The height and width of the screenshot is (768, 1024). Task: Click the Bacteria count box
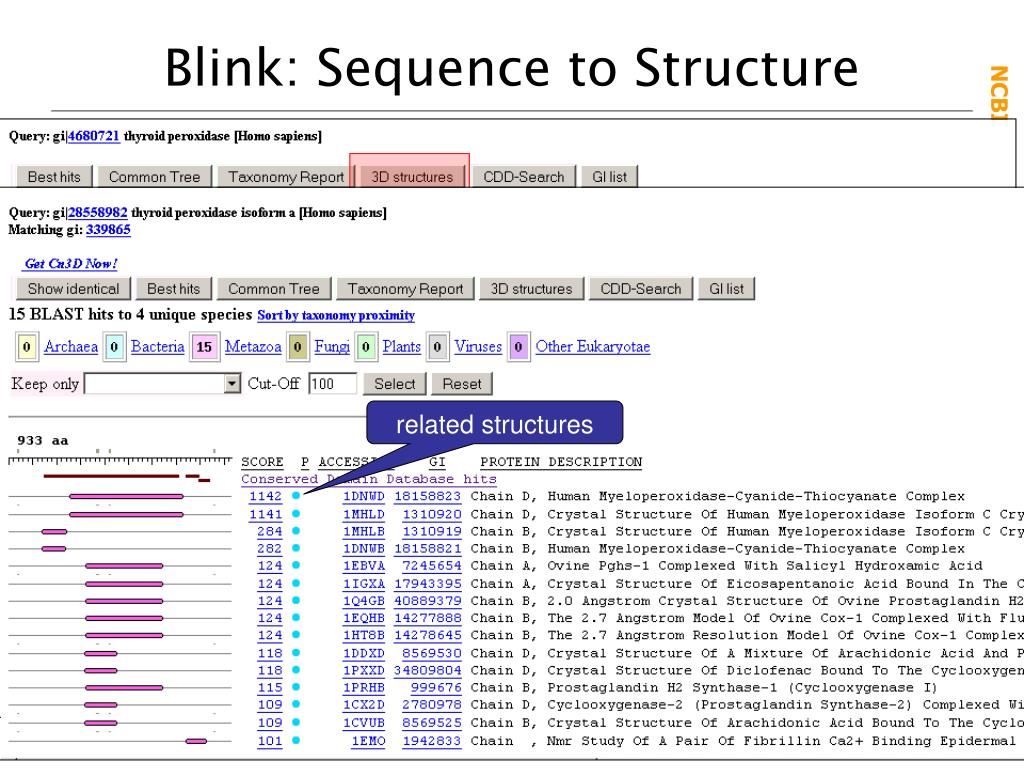[114, 347]
